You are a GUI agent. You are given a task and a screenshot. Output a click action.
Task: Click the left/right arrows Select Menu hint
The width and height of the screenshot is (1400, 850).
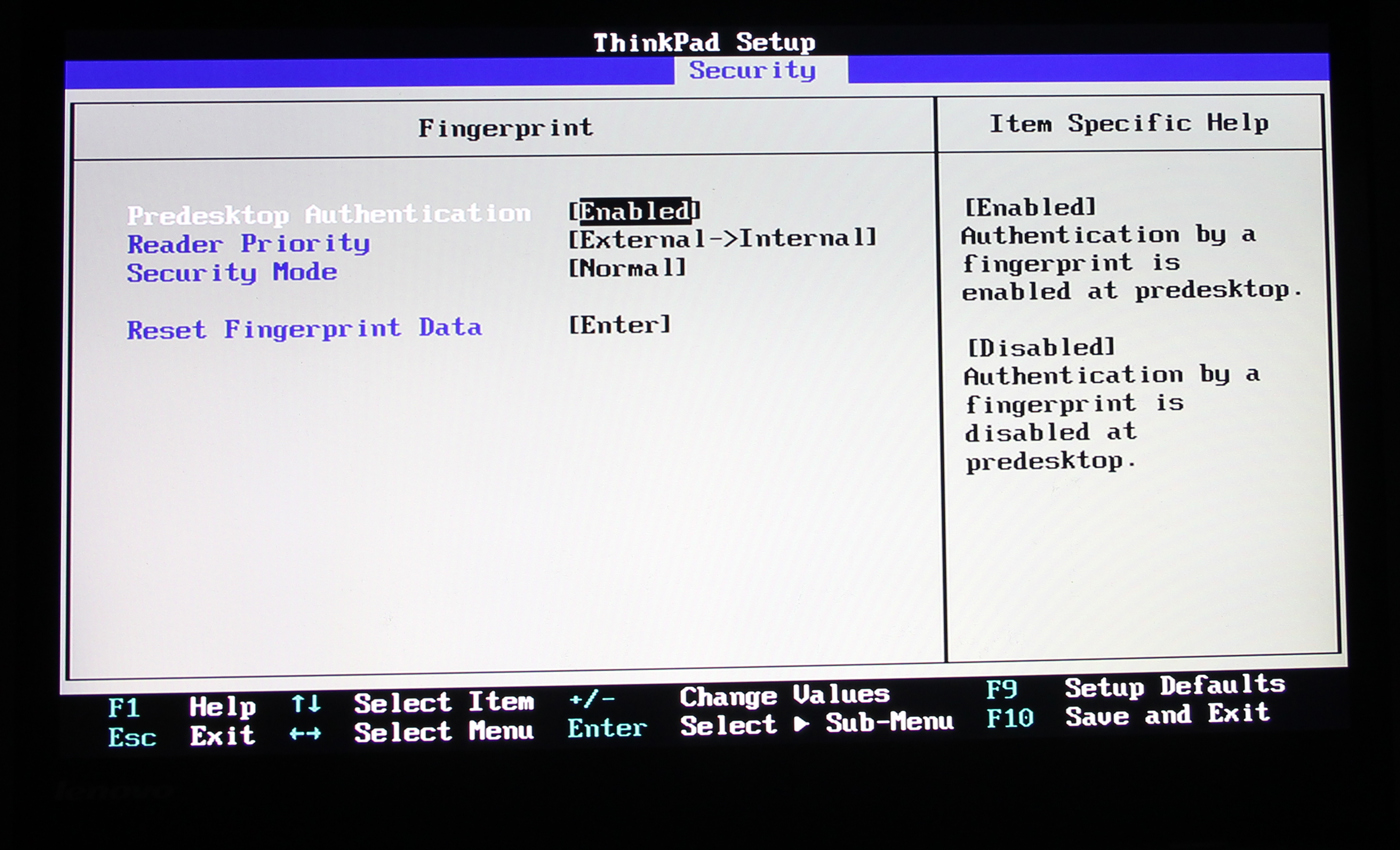(412, 732)
